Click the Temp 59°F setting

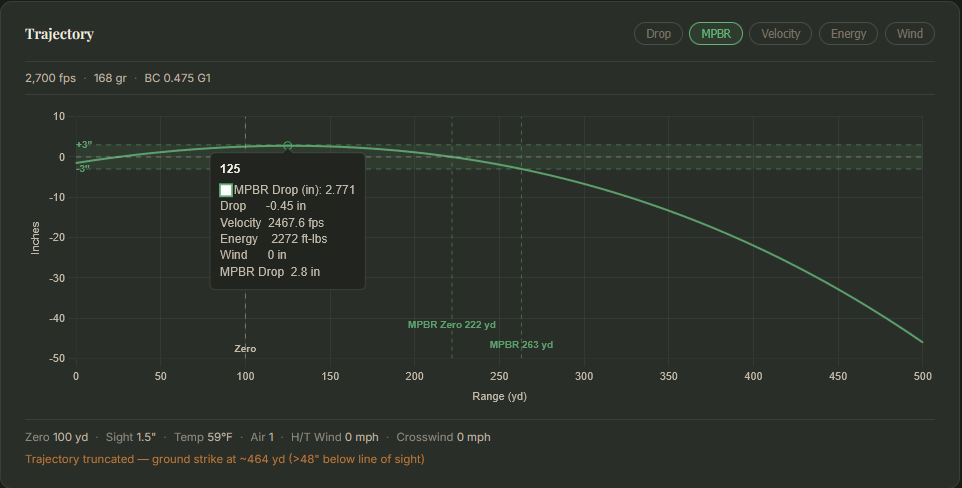(x=203, y=437)
